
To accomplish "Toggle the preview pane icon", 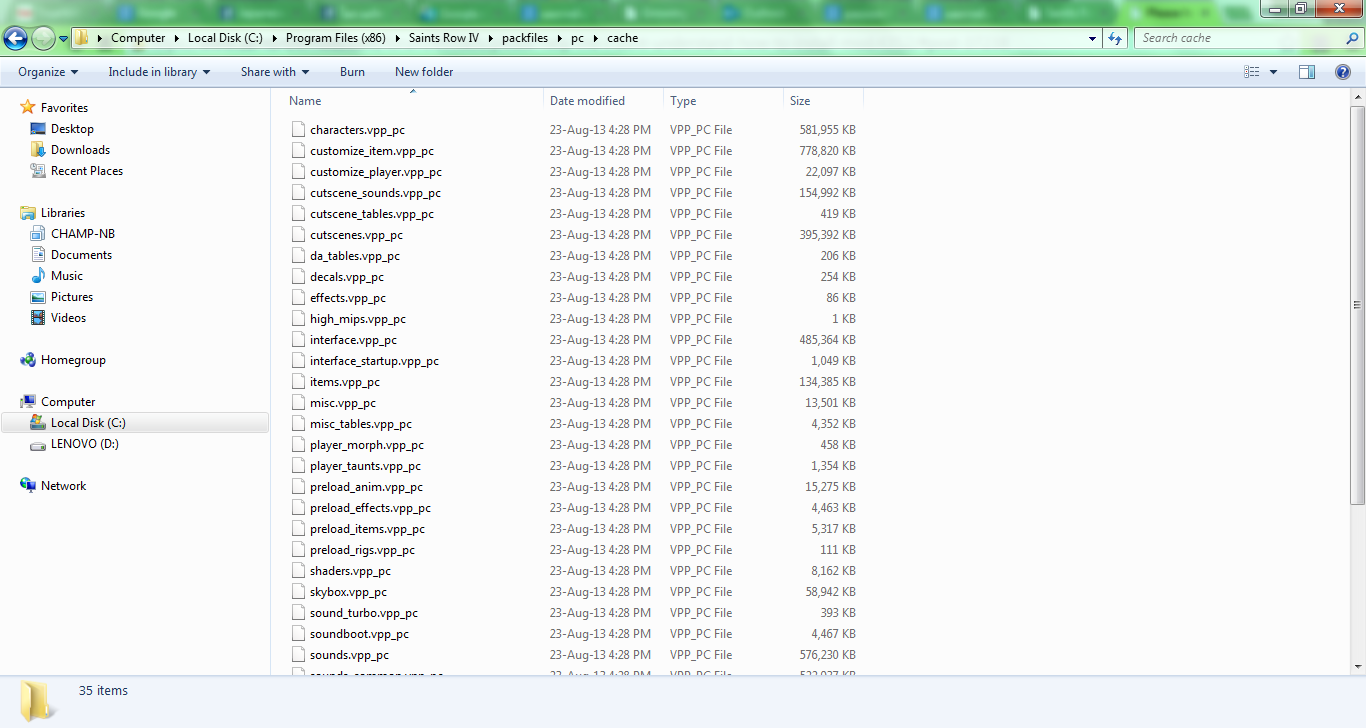I will [x=1307, y=72].
